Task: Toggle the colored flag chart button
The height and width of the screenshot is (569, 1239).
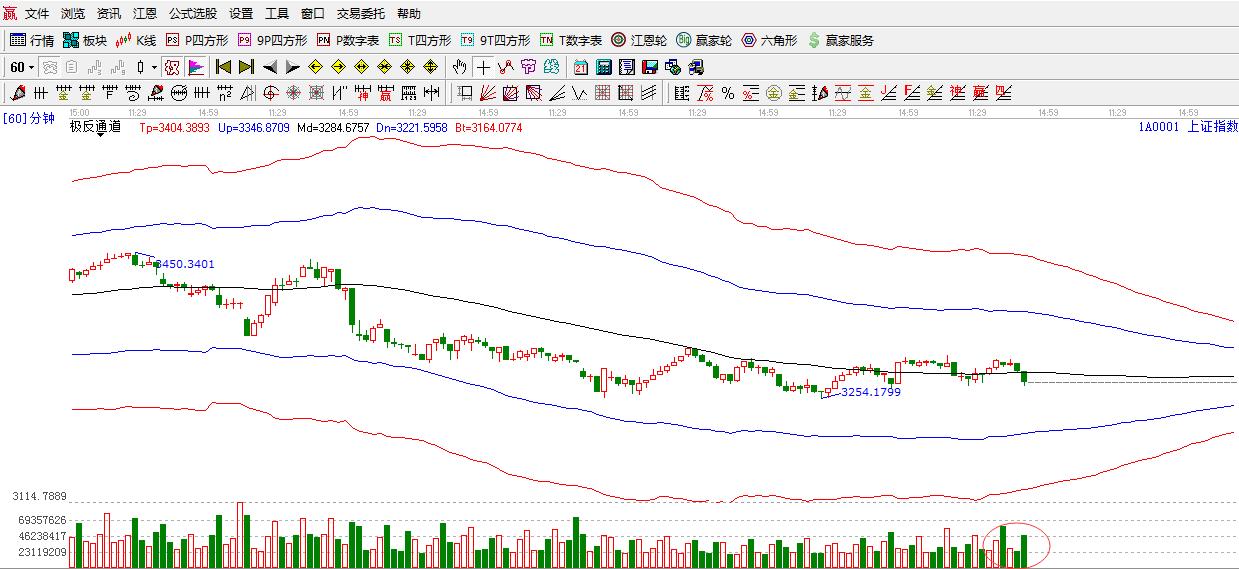Action: pyautogui.click(x=196, y=67)
